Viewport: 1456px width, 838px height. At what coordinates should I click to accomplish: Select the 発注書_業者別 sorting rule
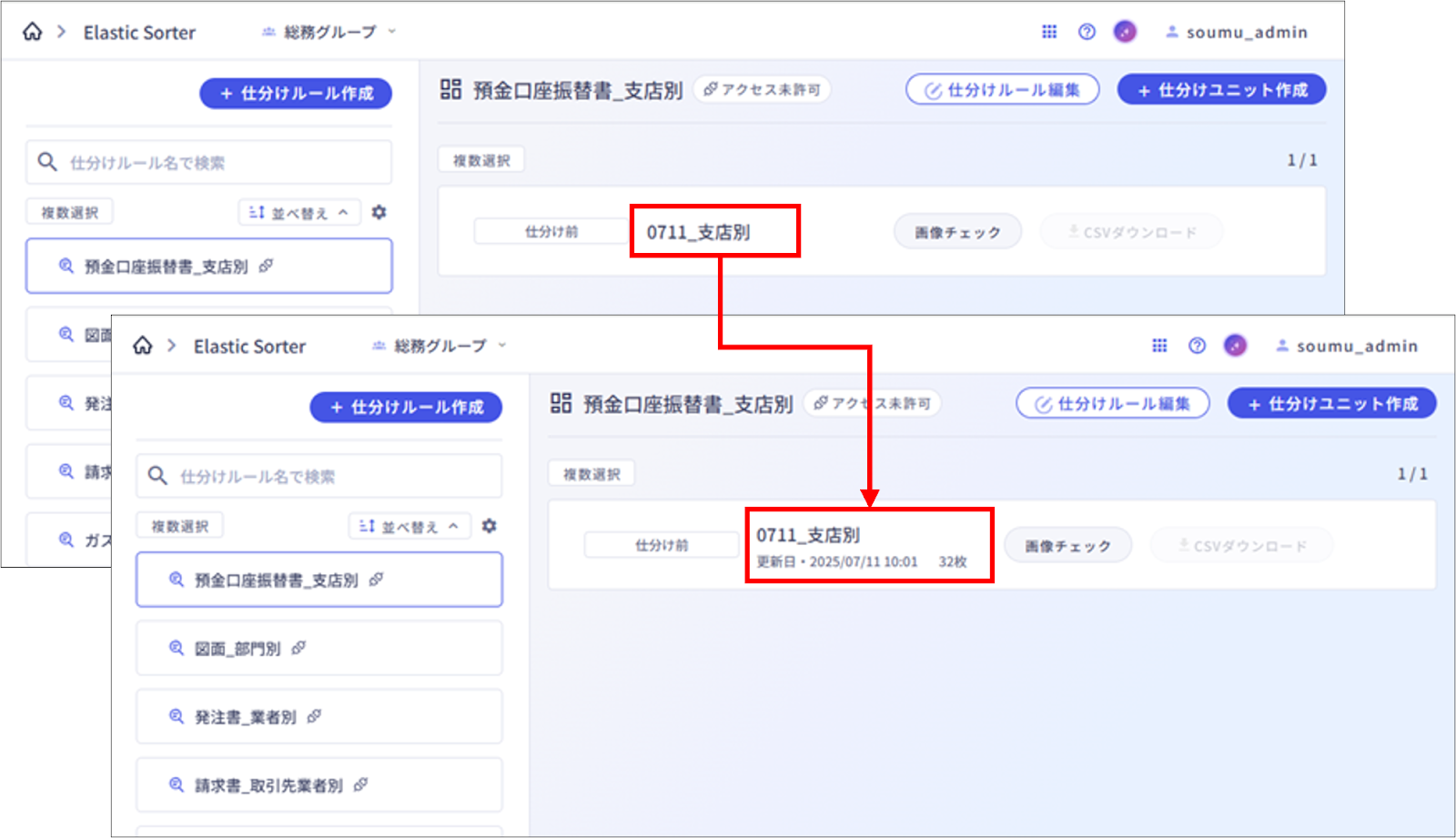pos(246,717)
